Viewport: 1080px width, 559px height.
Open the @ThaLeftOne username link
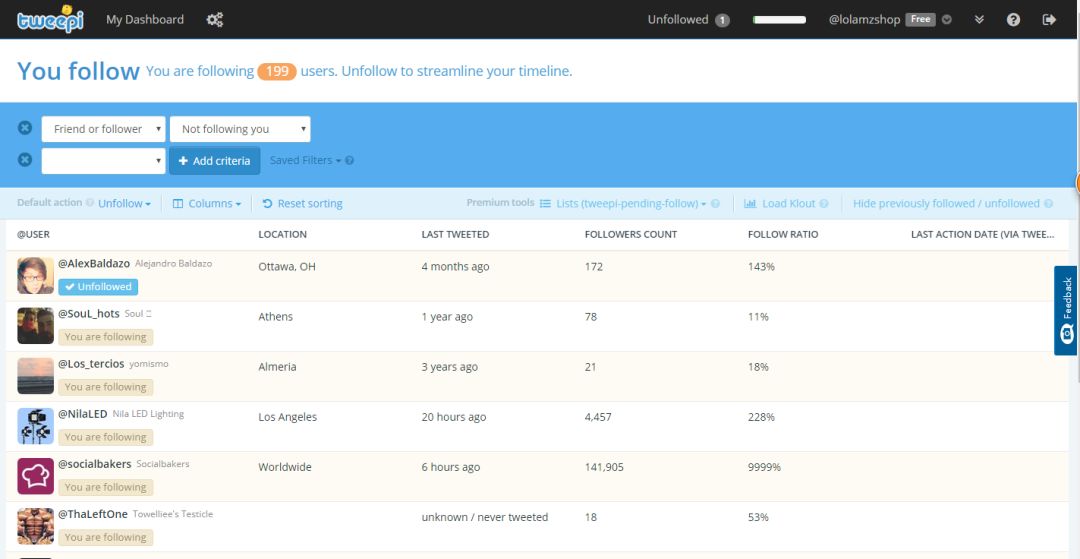point(93,515)
